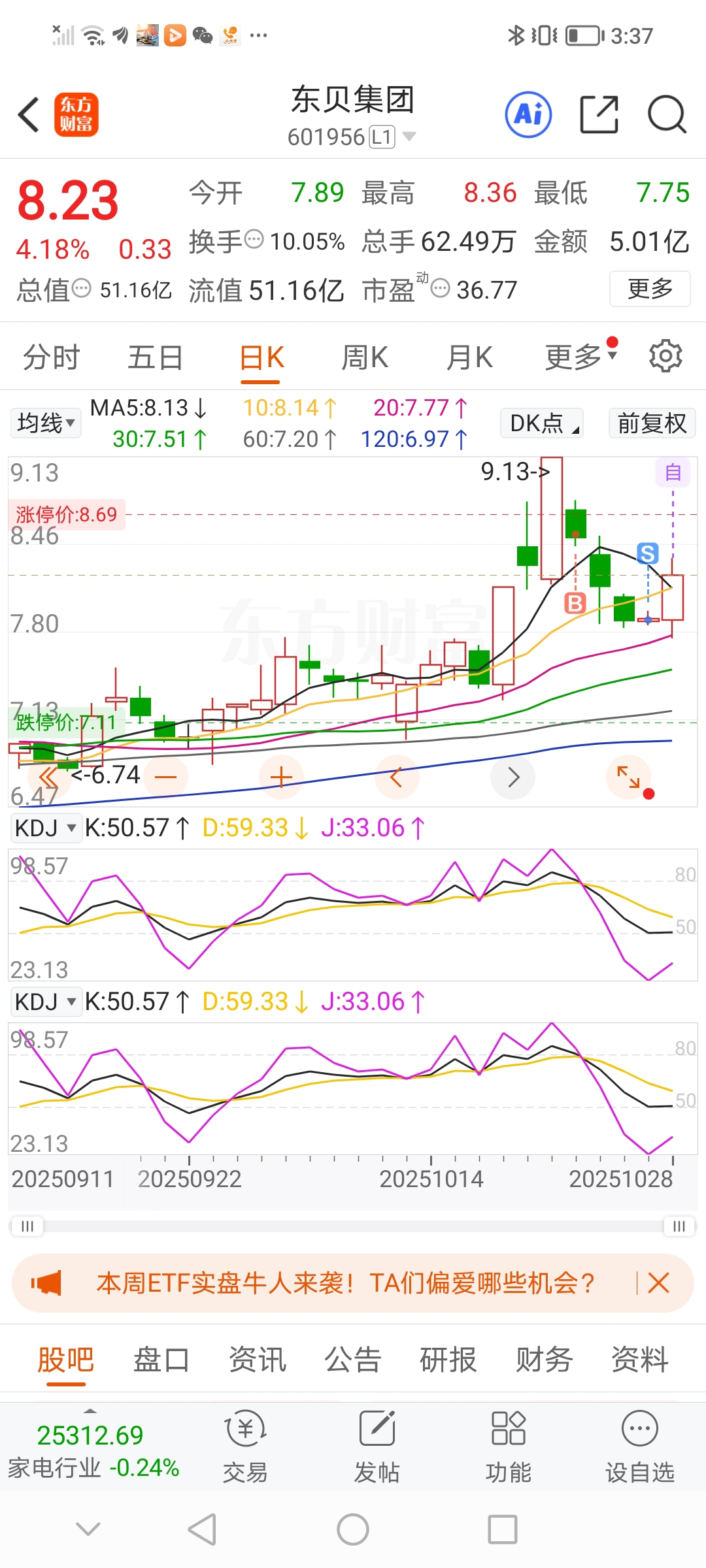Screen dimensions: 706x1568
Task: Tap the megaphone announcement icon
Action: (46, 1283)
